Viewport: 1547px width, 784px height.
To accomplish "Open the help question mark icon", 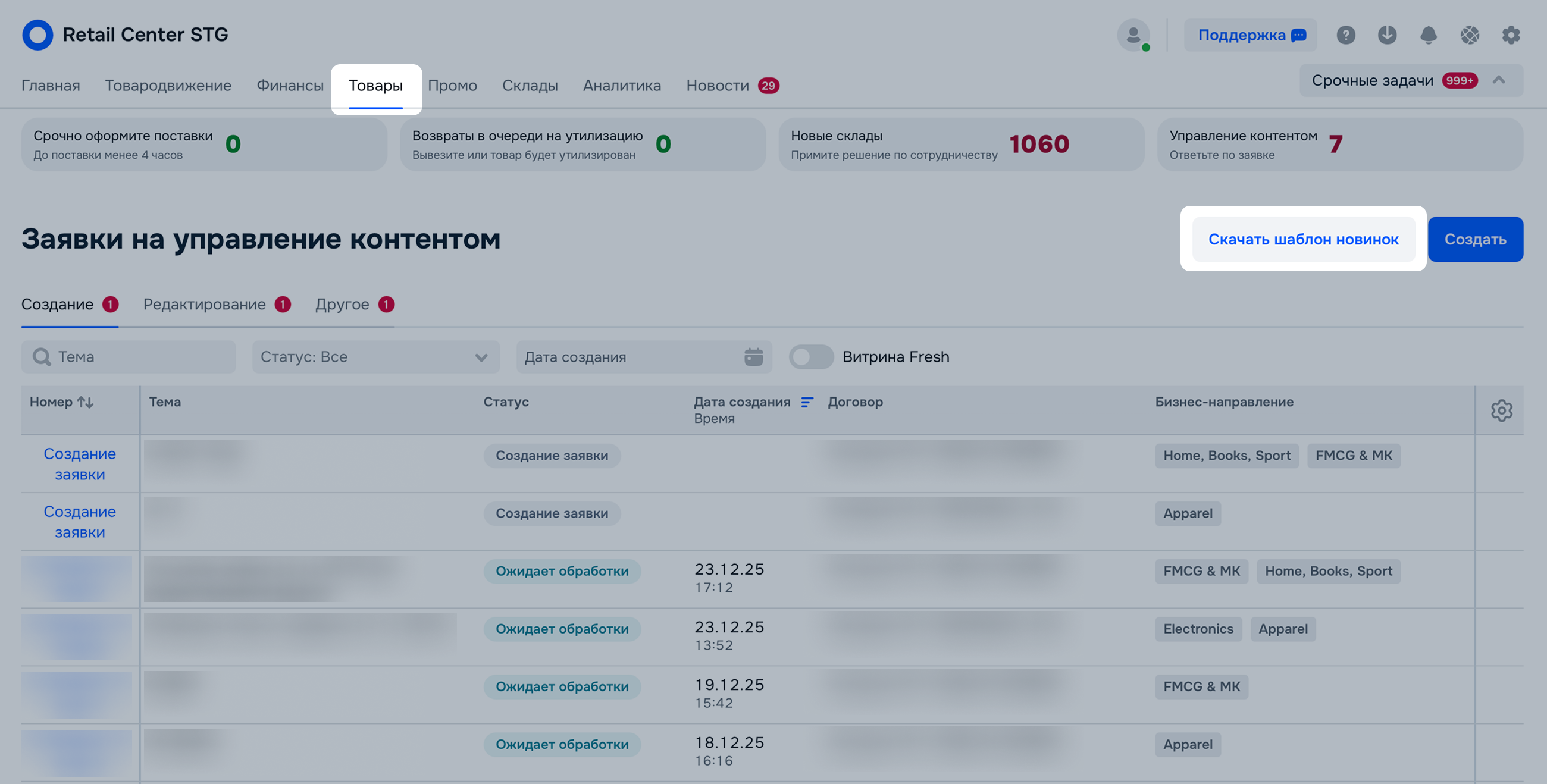I will pos(1345,35).
